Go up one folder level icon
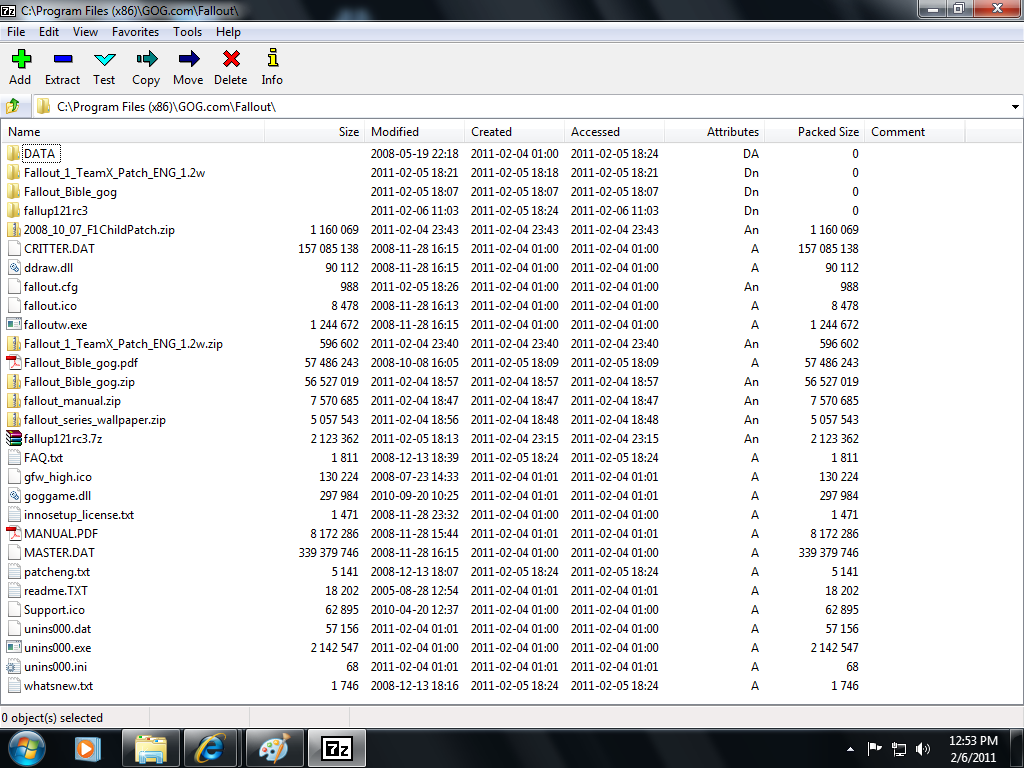The image size is (1024, 768). (13, 106)
